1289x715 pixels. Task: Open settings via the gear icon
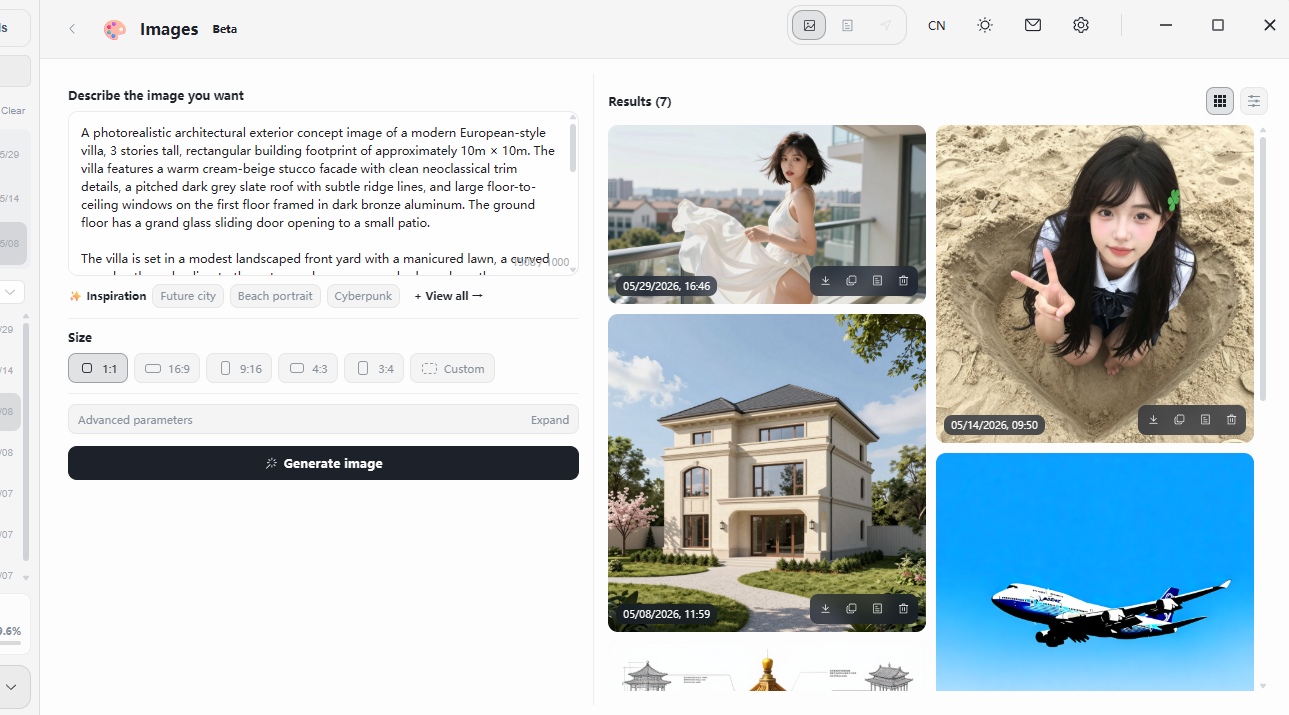pos(1081,25)
